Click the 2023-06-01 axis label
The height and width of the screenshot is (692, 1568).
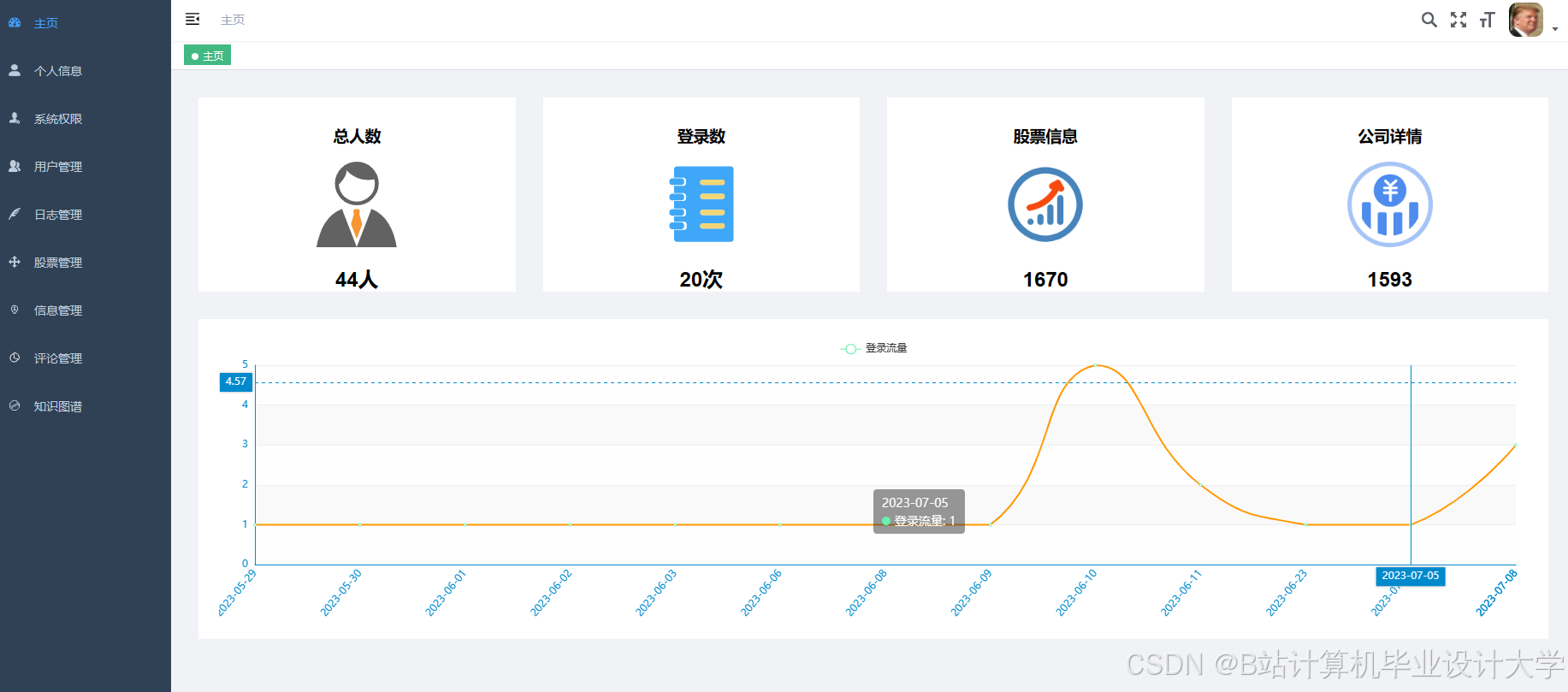446,593
